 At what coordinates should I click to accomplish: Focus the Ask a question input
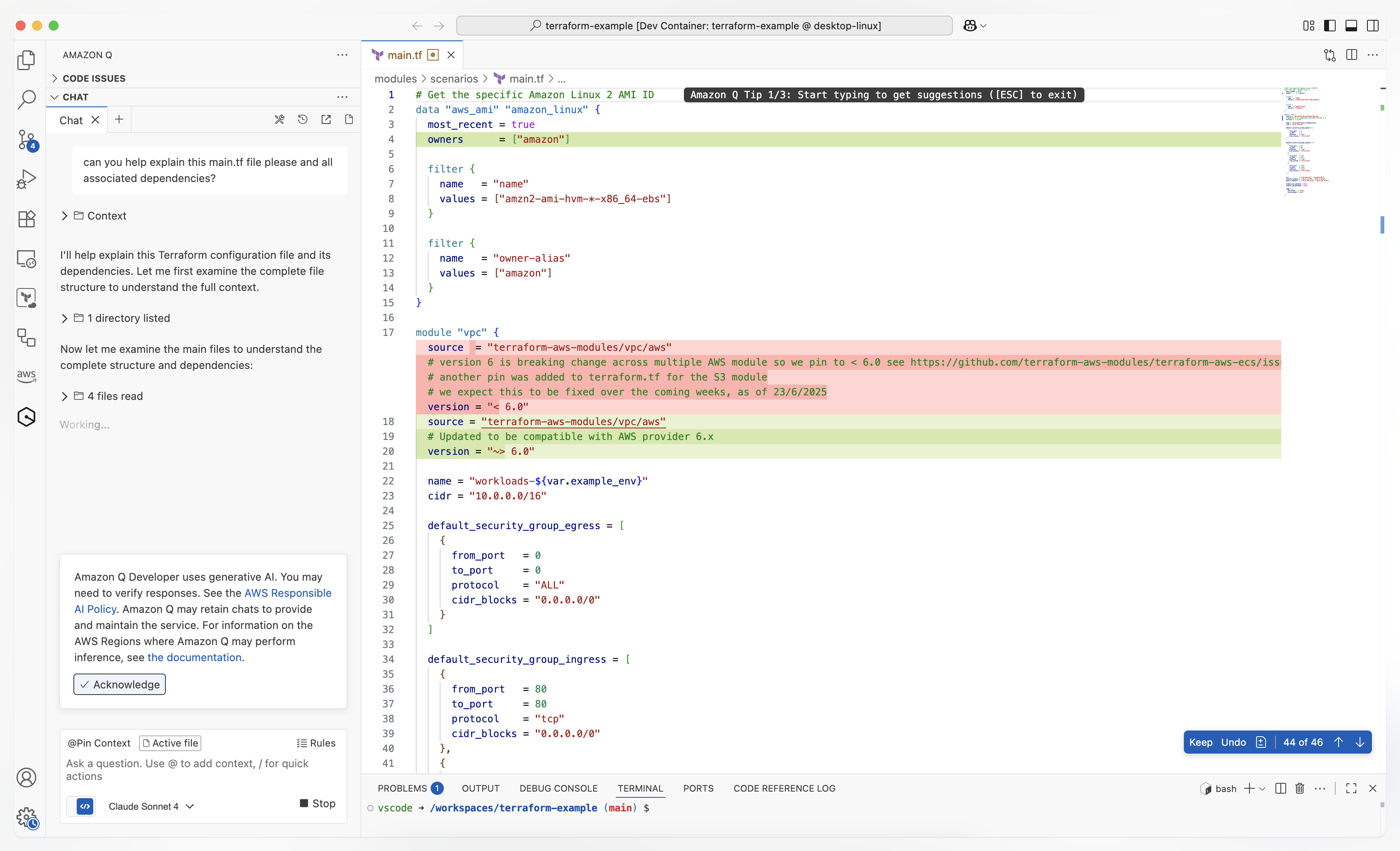[202, 770]
